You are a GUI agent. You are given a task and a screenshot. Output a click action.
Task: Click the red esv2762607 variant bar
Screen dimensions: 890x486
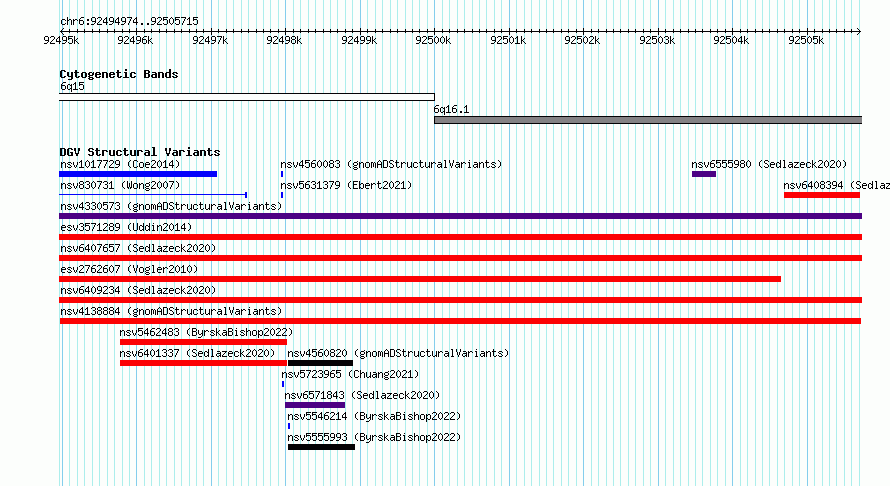click(x=420, y=279)
